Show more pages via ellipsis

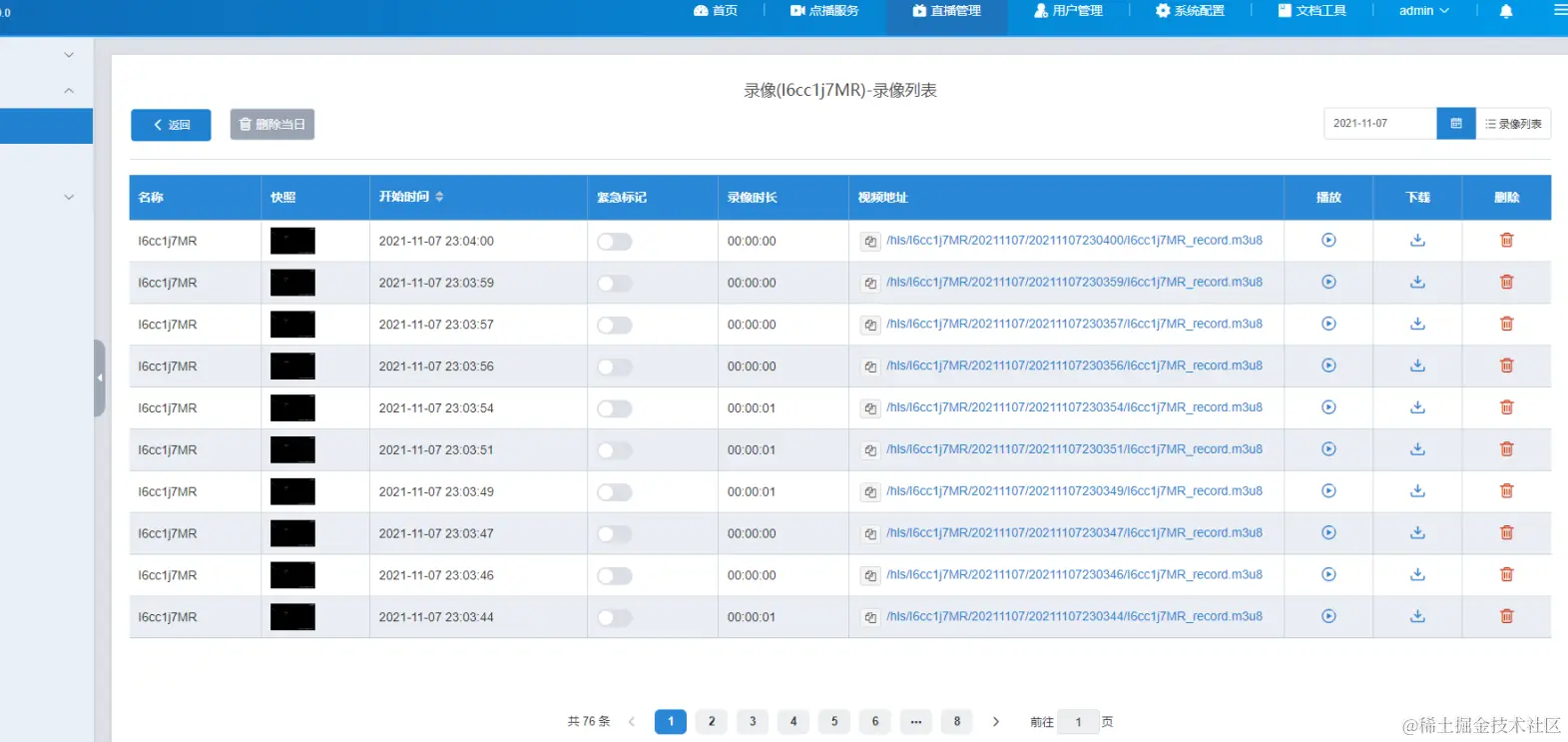point(915,721)
